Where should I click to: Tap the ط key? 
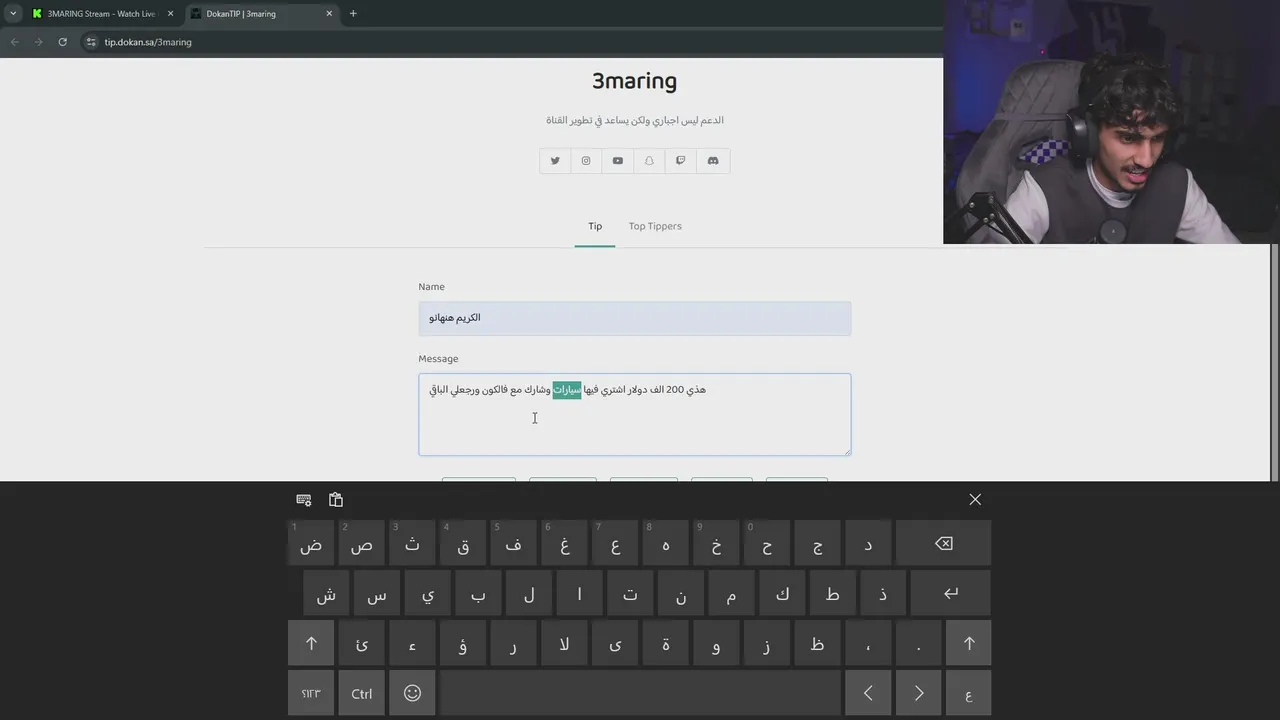tap(832, 593)
